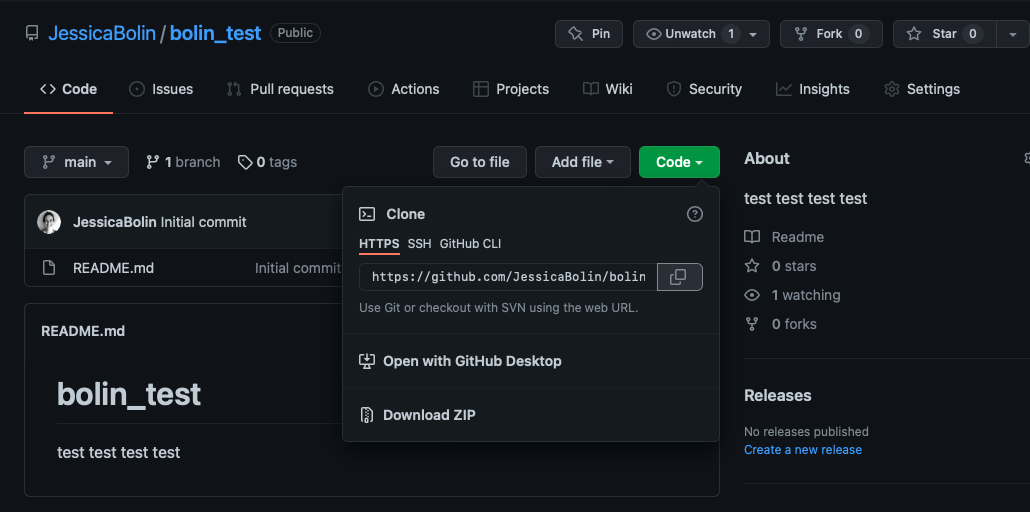Click Create a new release link
This screenshot has width=1030, height=512.
coord(802,450)
